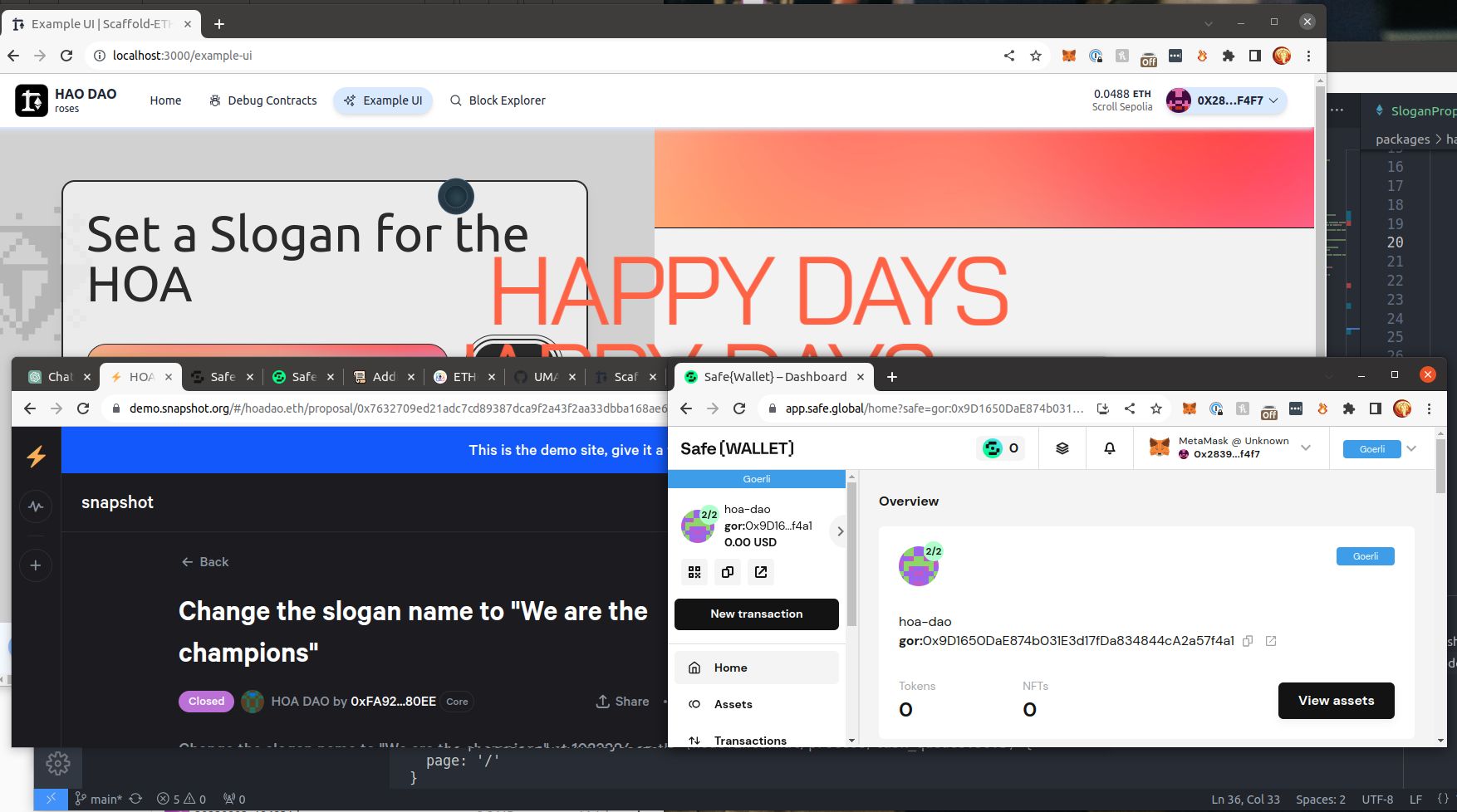This screenshot has height=812, width=1457.
Task: Click the Core badge
Action: pyautogui.click(x=457, y=702)
